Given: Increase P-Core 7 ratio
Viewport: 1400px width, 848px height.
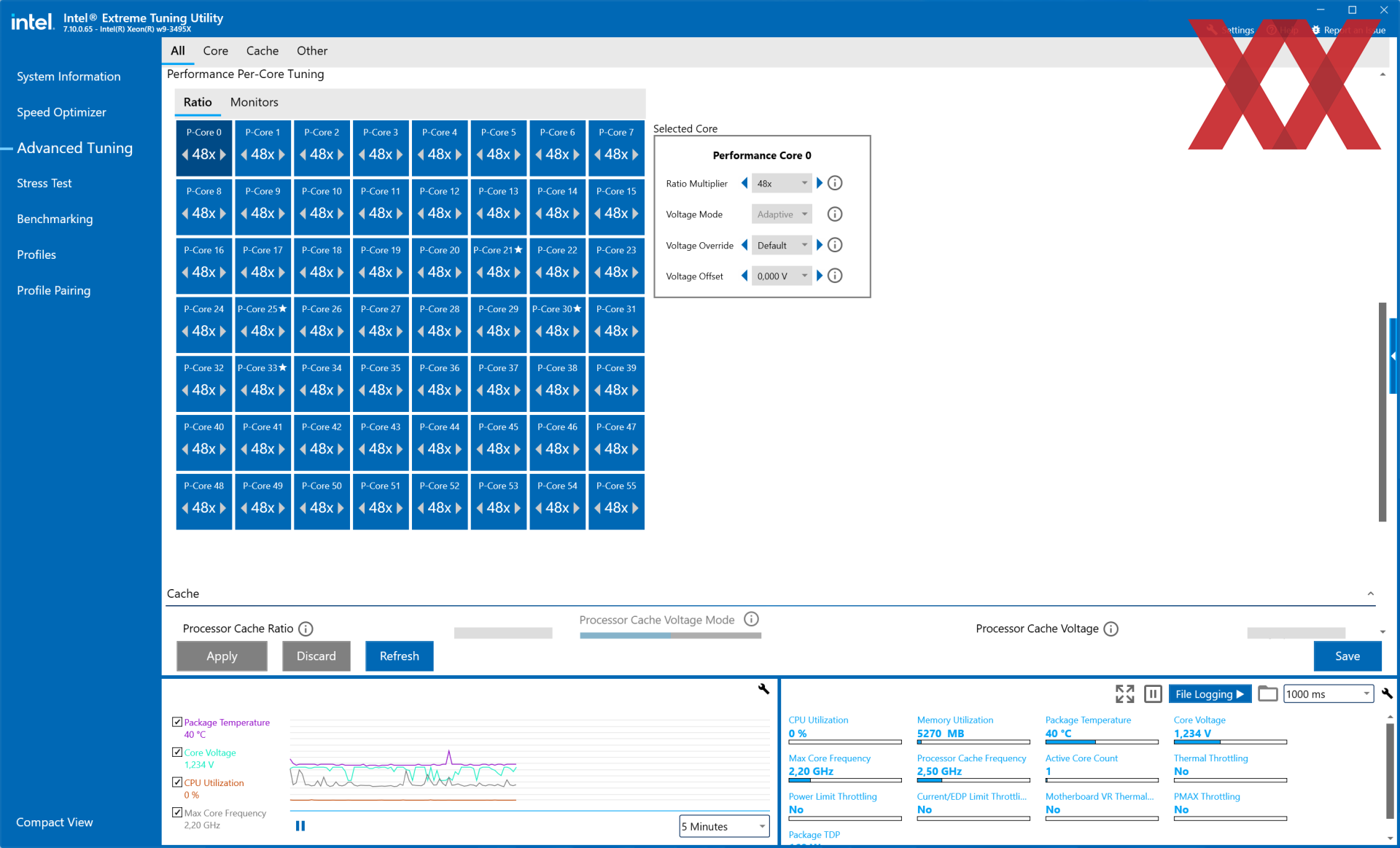Looking at the screenshot, I should [x=635, y=155].
